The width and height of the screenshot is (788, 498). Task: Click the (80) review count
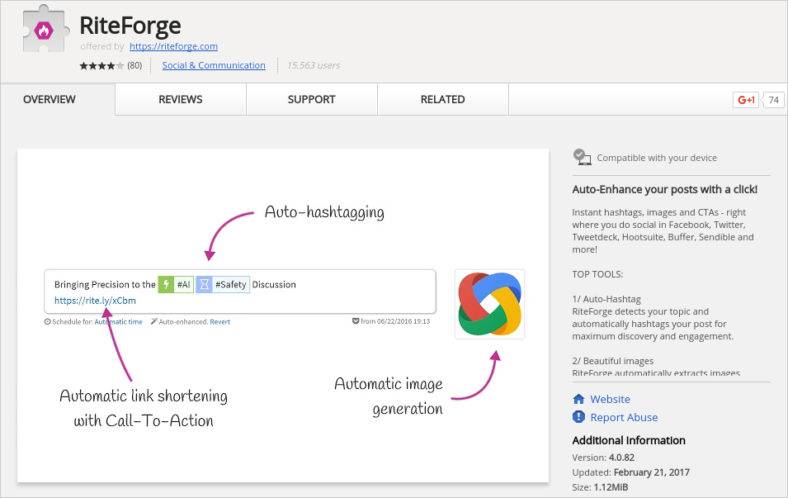coord(134,65)
